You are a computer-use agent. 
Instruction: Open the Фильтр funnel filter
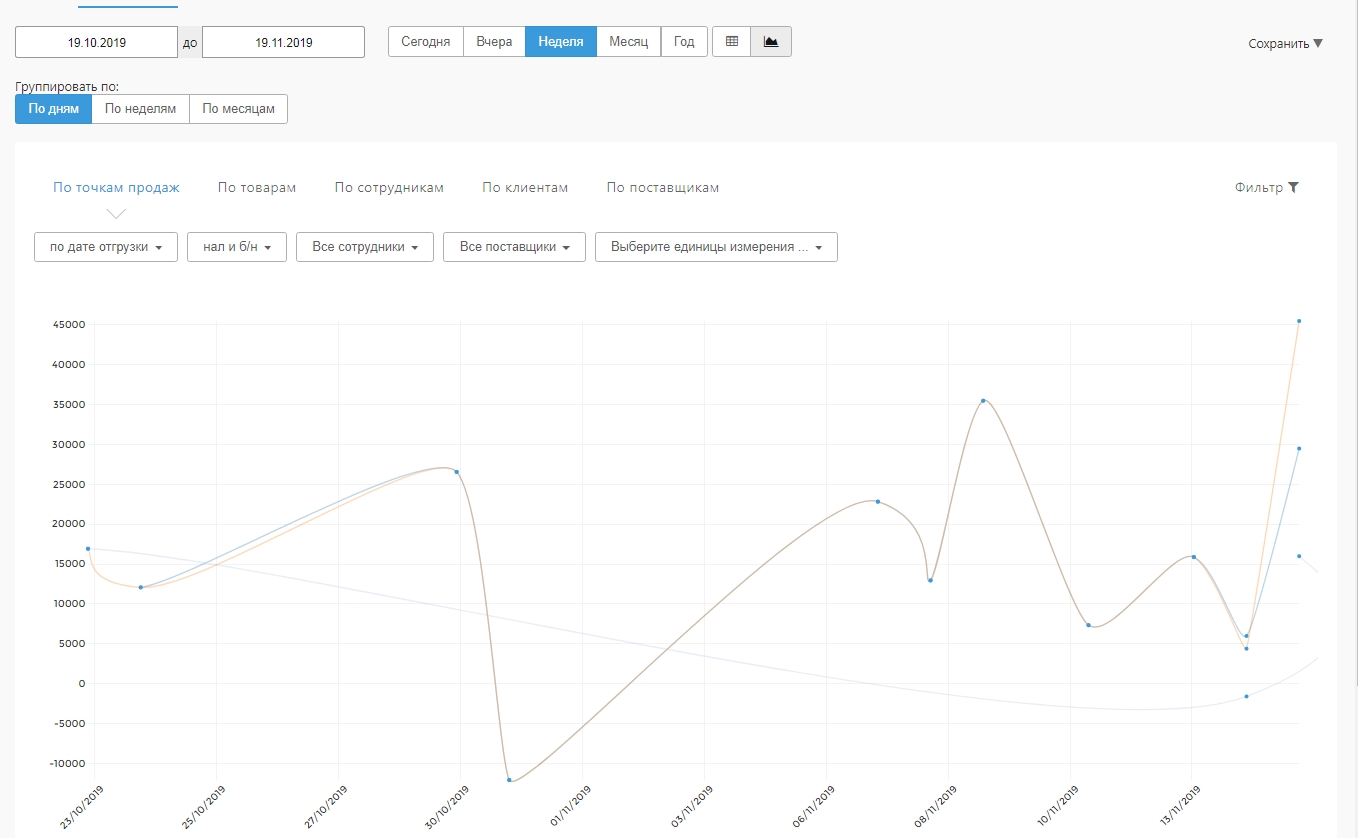point(1266,187)
